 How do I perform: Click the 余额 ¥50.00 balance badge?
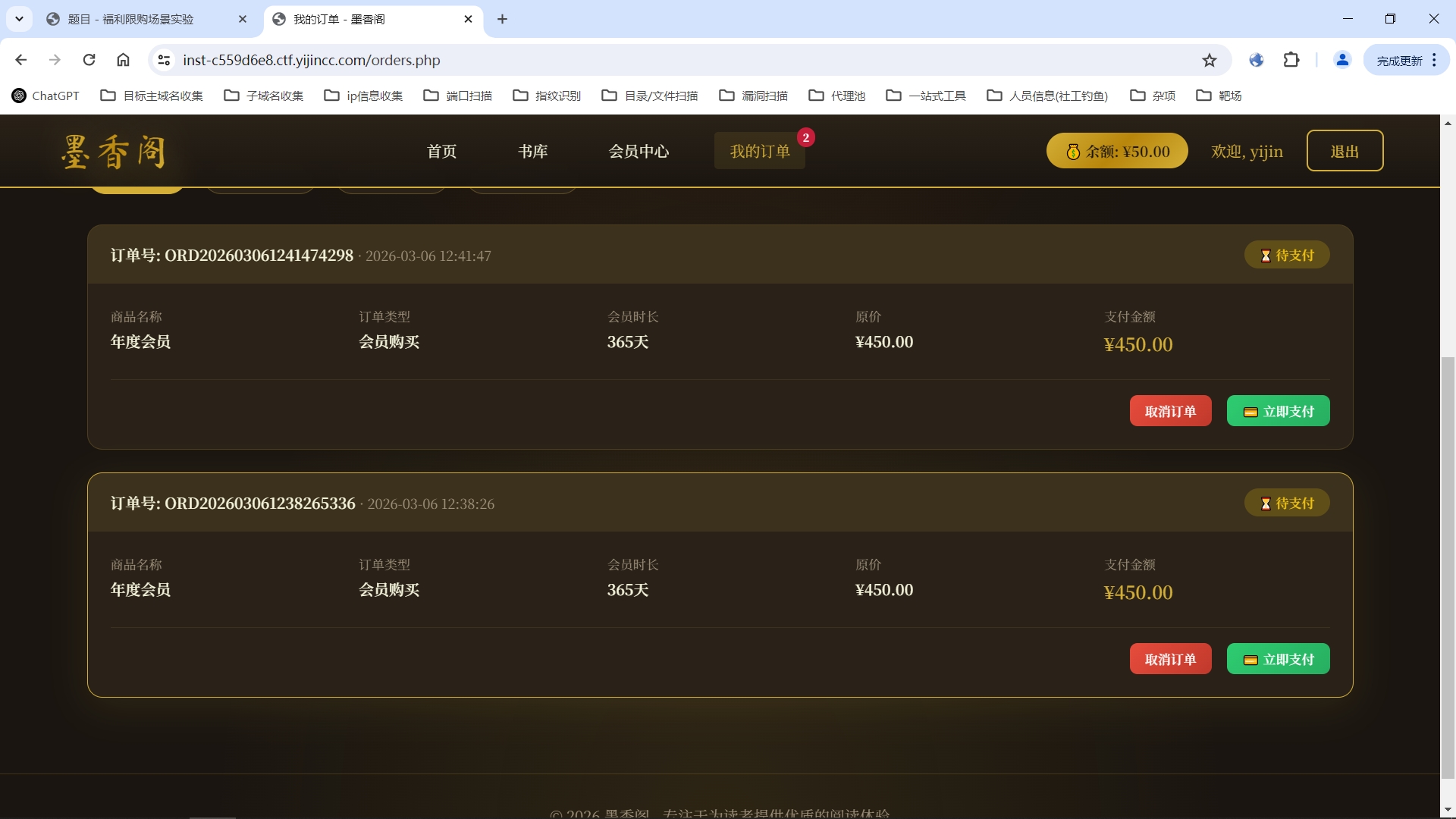tap(1117, 151)
